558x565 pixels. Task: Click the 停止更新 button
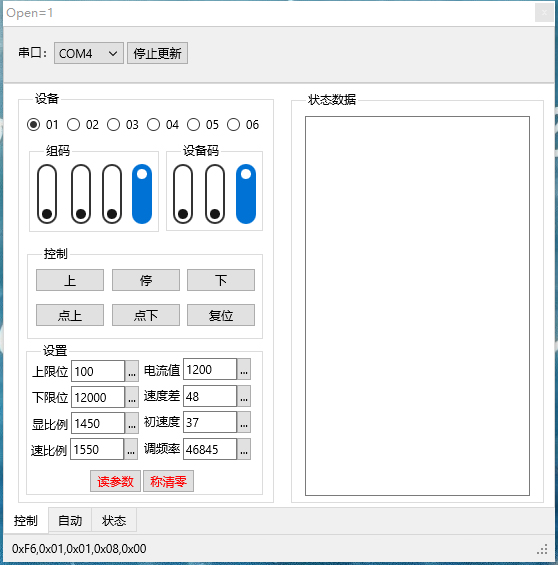coord(157,53)
